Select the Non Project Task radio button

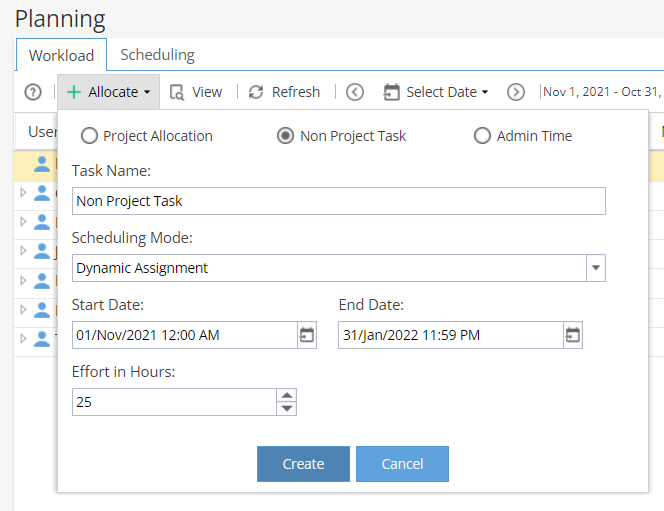(285, 136)
